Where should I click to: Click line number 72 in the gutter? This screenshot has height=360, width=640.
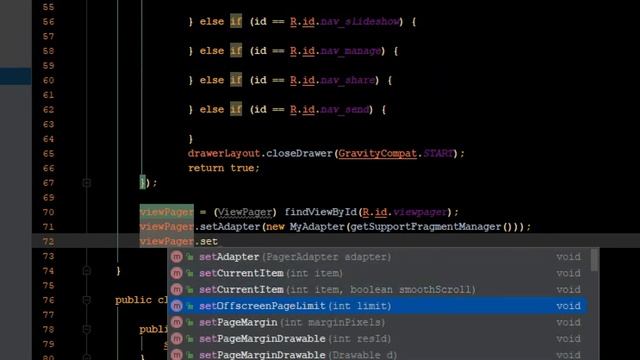tap(48, 242)
